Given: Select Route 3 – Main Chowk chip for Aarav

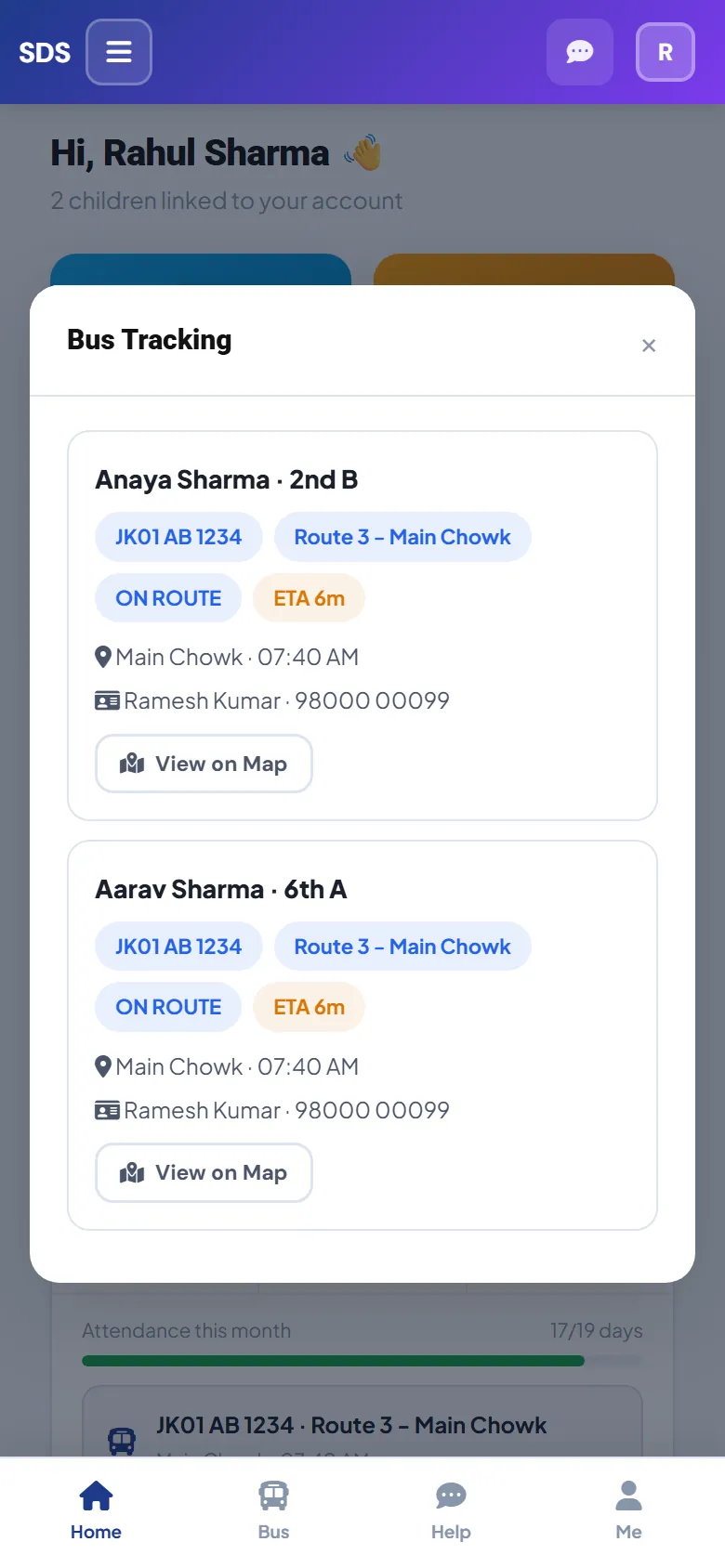Looking at the screenshot, I should tap(402, 947).
